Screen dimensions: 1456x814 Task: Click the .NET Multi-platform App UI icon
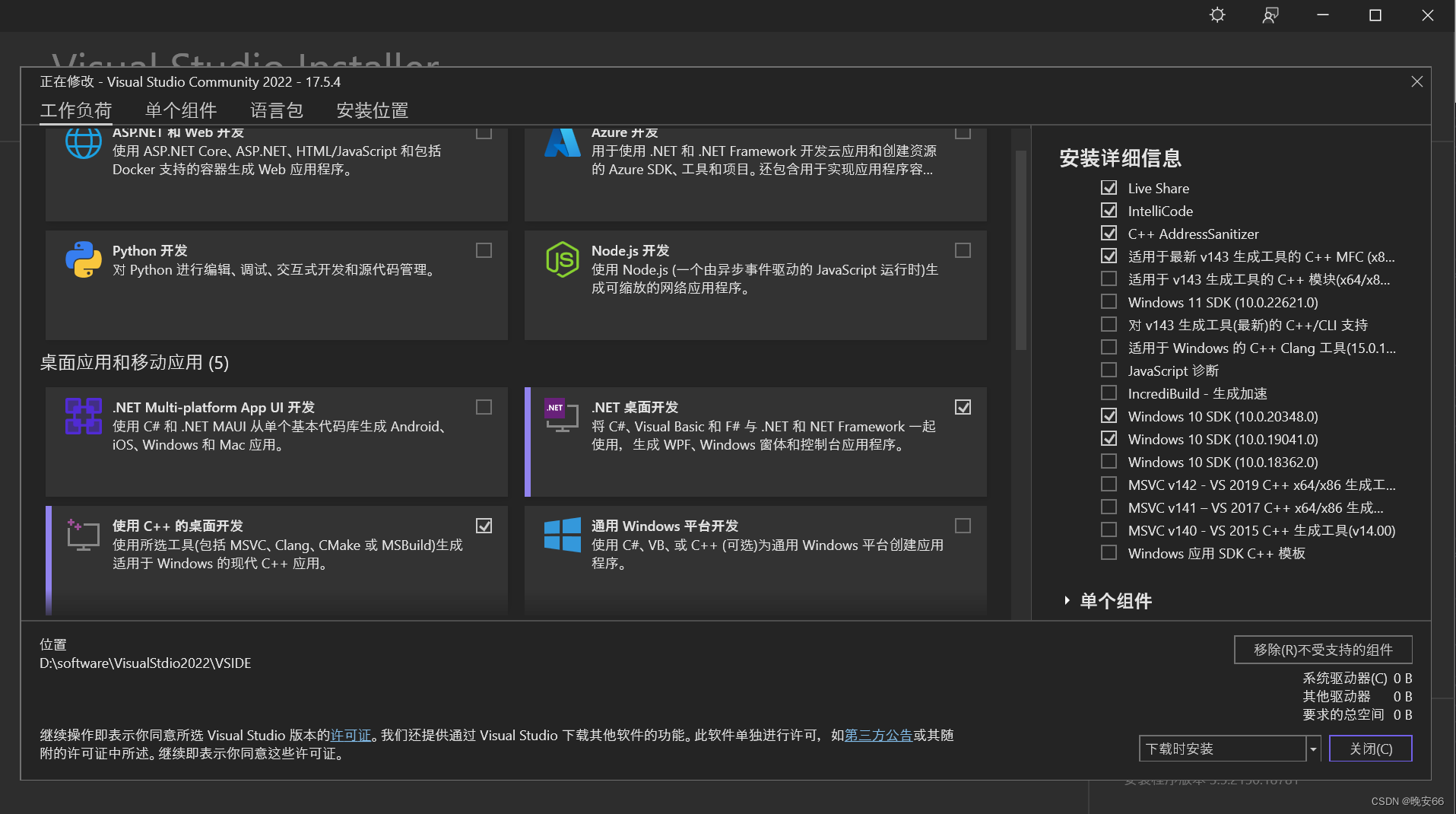pyautogui.click(x=84, y=416)
